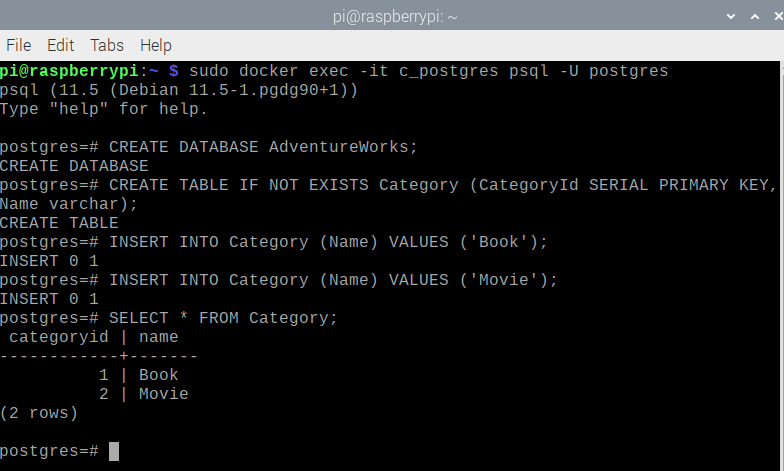
Task: Open the File menu
Action: pyautogui.click(x=19, y=45)
